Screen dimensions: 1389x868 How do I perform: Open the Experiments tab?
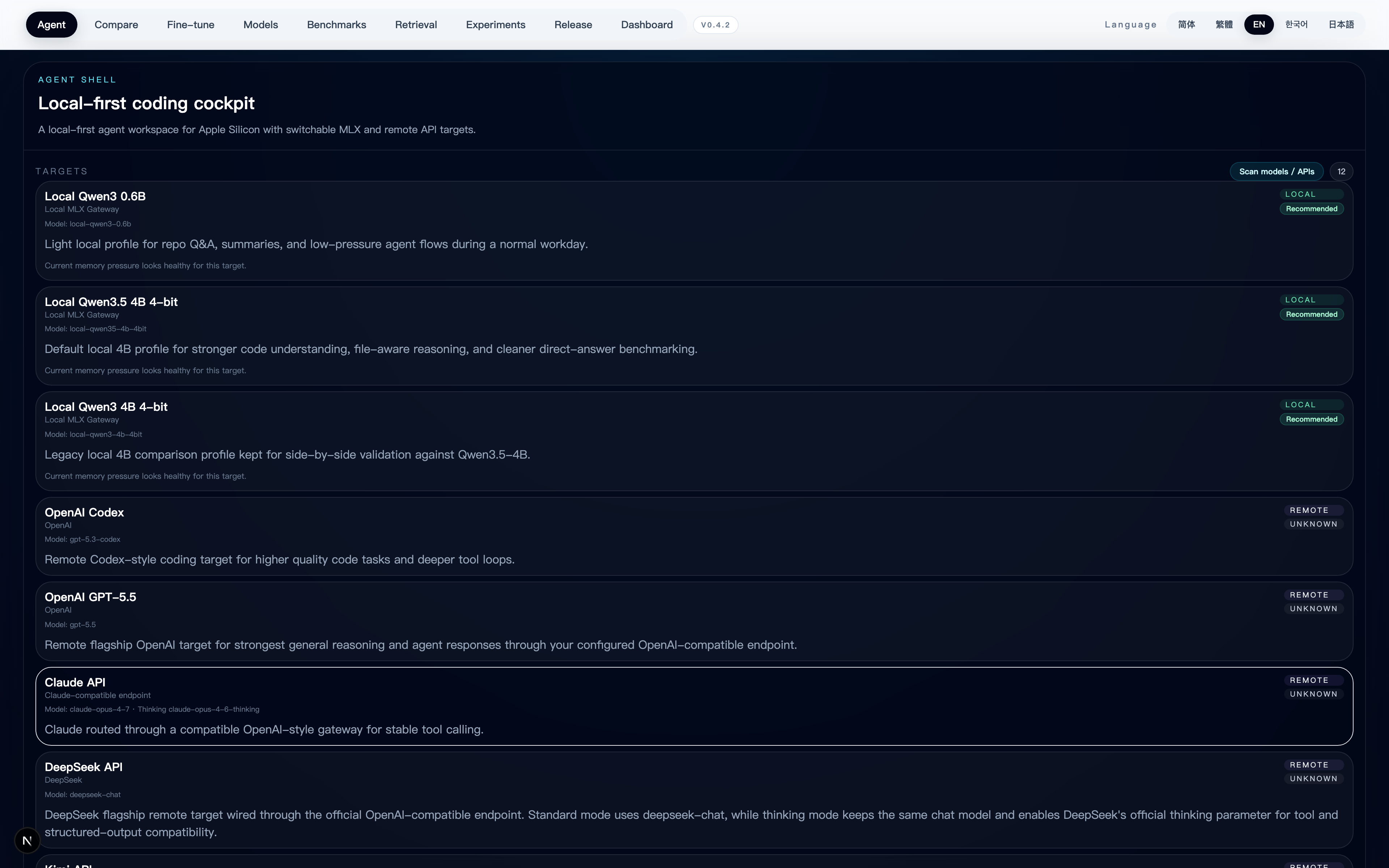(496, 25)
